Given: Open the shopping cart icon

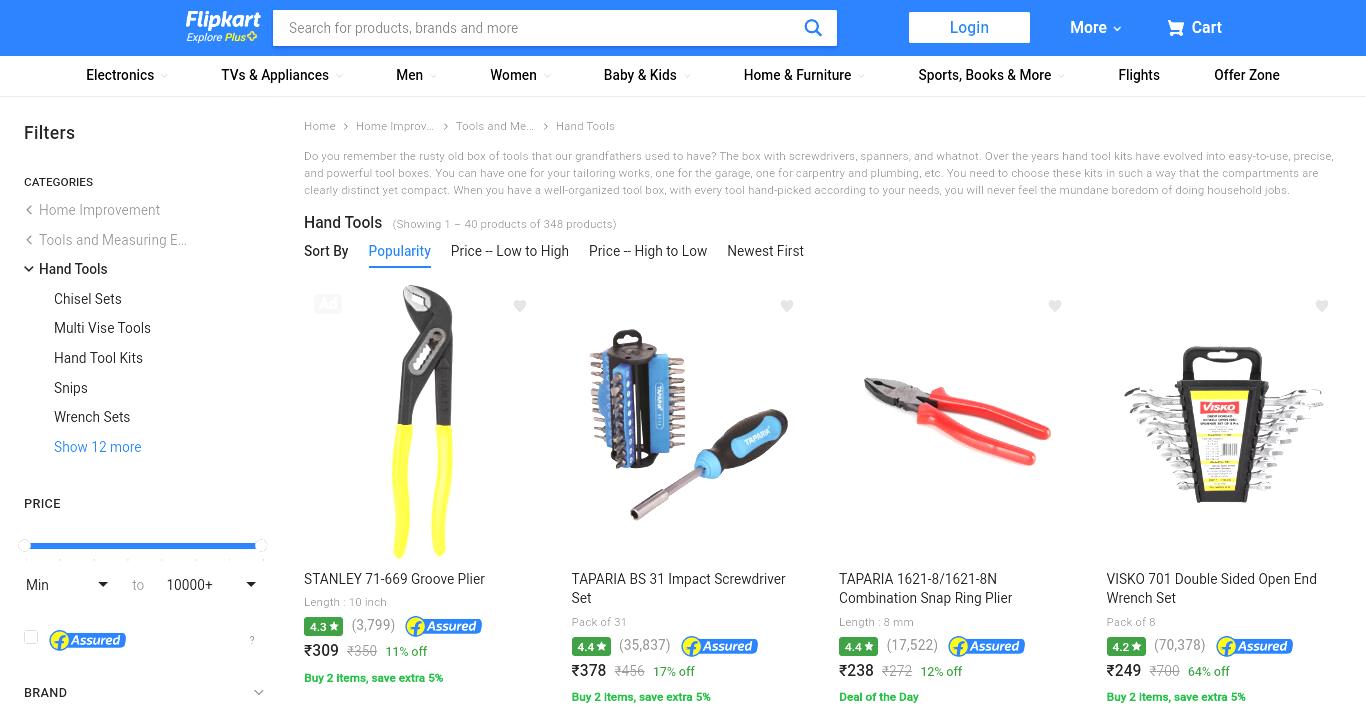Looking at the screenshot, I should point(1175,28).
